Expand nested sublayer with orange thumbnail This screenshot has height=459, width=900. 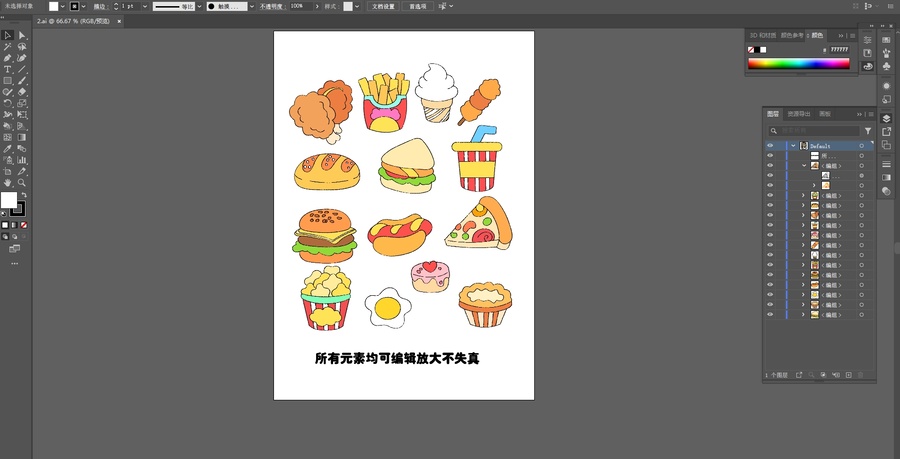pyautogui.click(x=813, y=185)
